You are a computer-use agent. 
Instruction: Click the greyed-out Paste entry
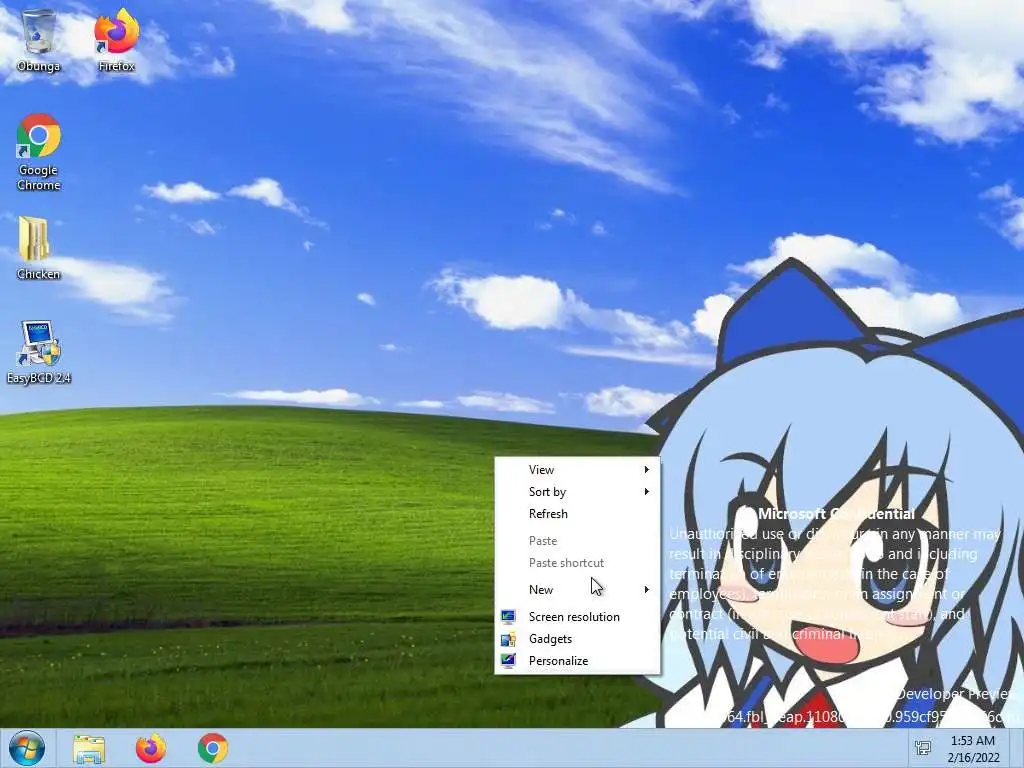coord(577,541)
